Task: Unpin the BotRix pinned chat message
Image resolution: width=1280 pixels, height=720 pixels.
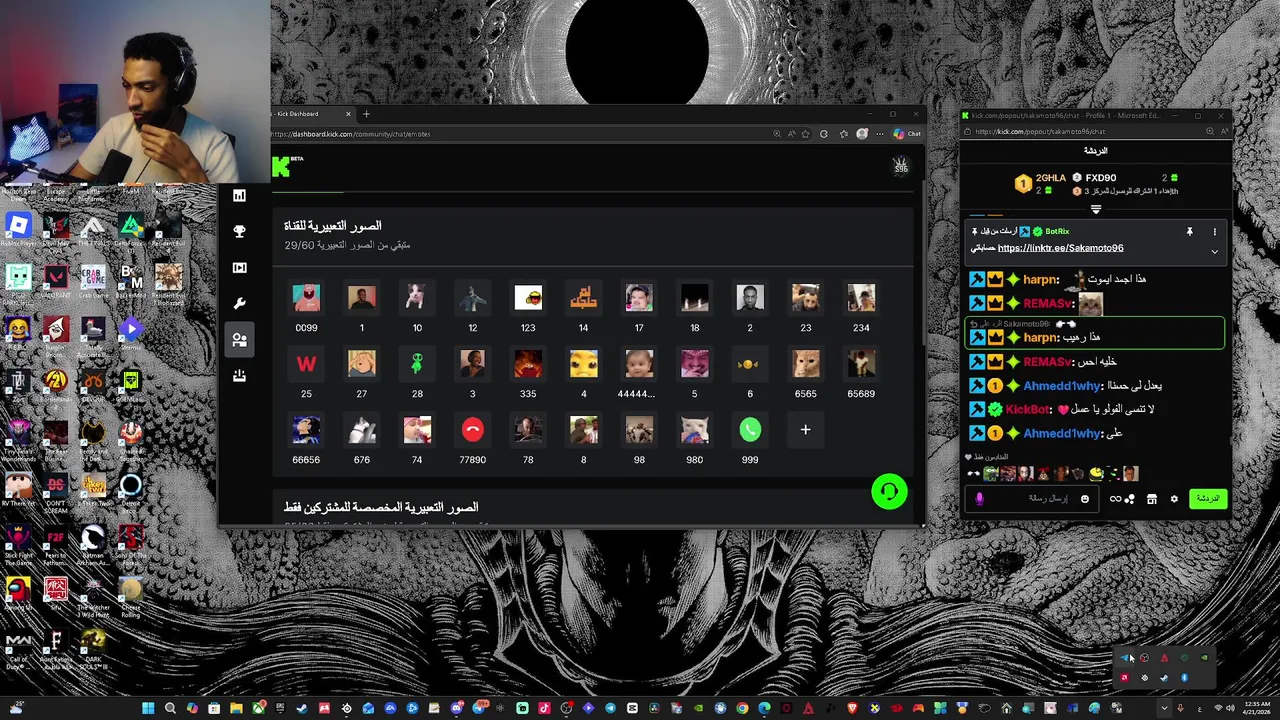Action: click(1189, 232)
